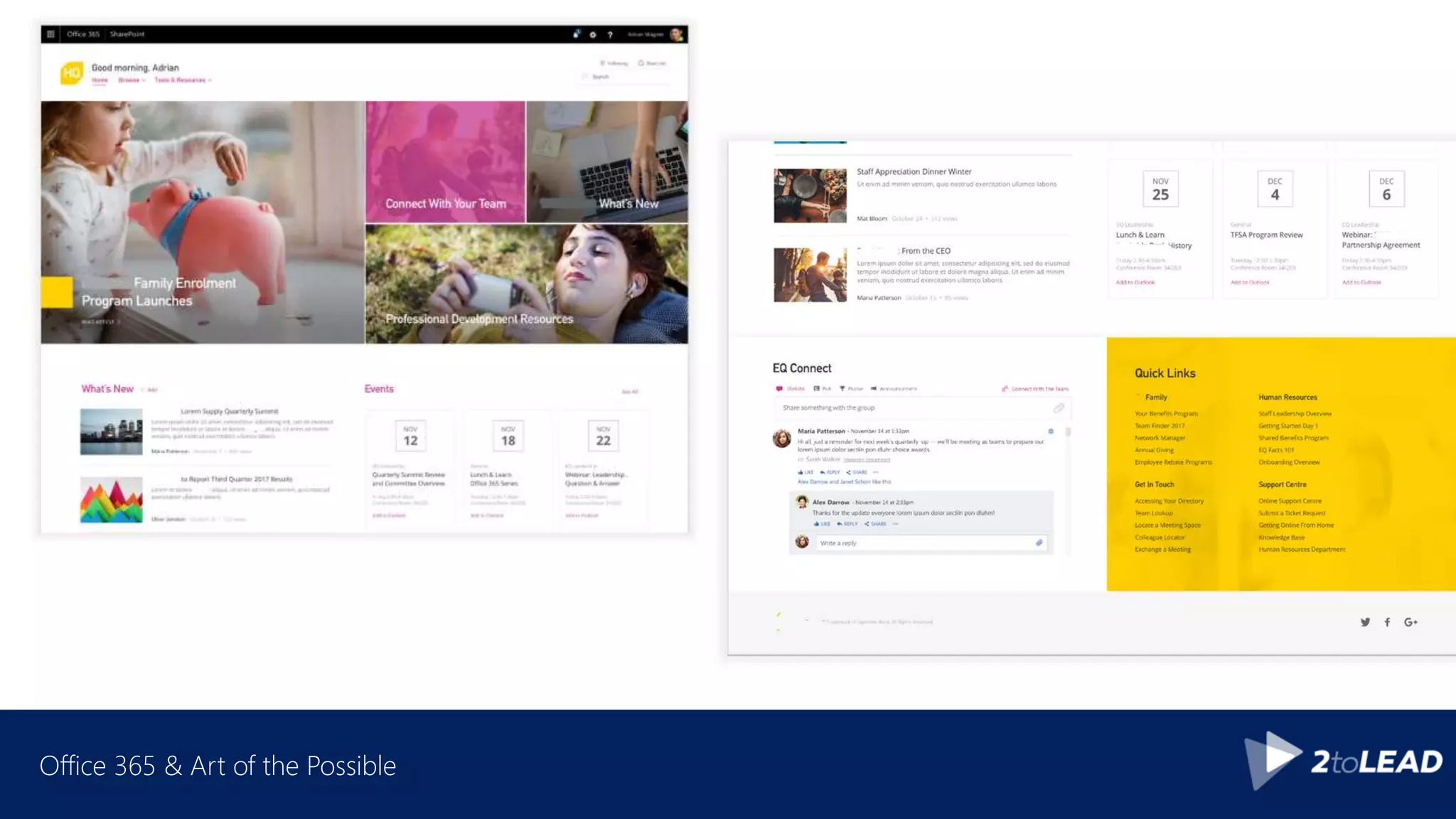Click the Google Plus icon in footer

point(1410,622)
